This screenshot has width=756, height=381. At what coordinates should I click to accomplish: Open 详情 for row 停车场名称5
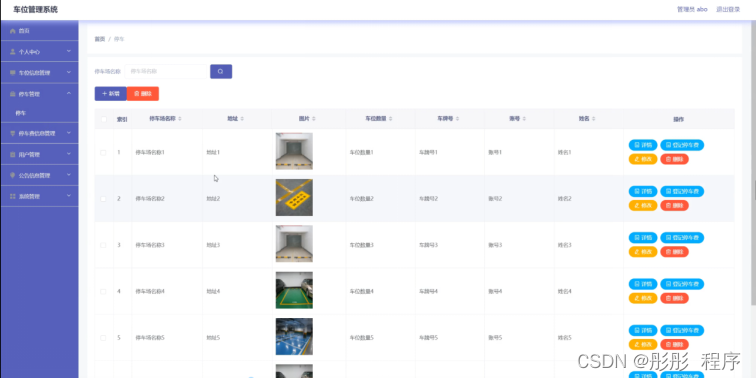[x=643, y=330]
